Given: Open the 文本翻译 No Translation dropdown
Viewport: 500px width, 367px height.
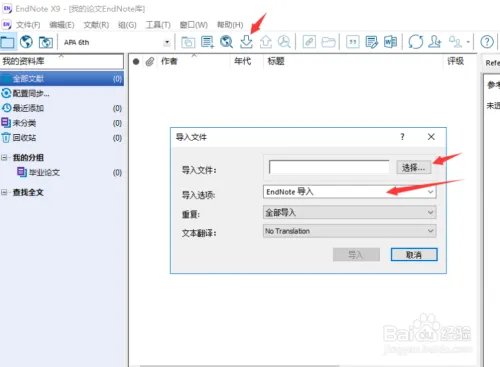Looking at the screenshot, I should [349, 231].
